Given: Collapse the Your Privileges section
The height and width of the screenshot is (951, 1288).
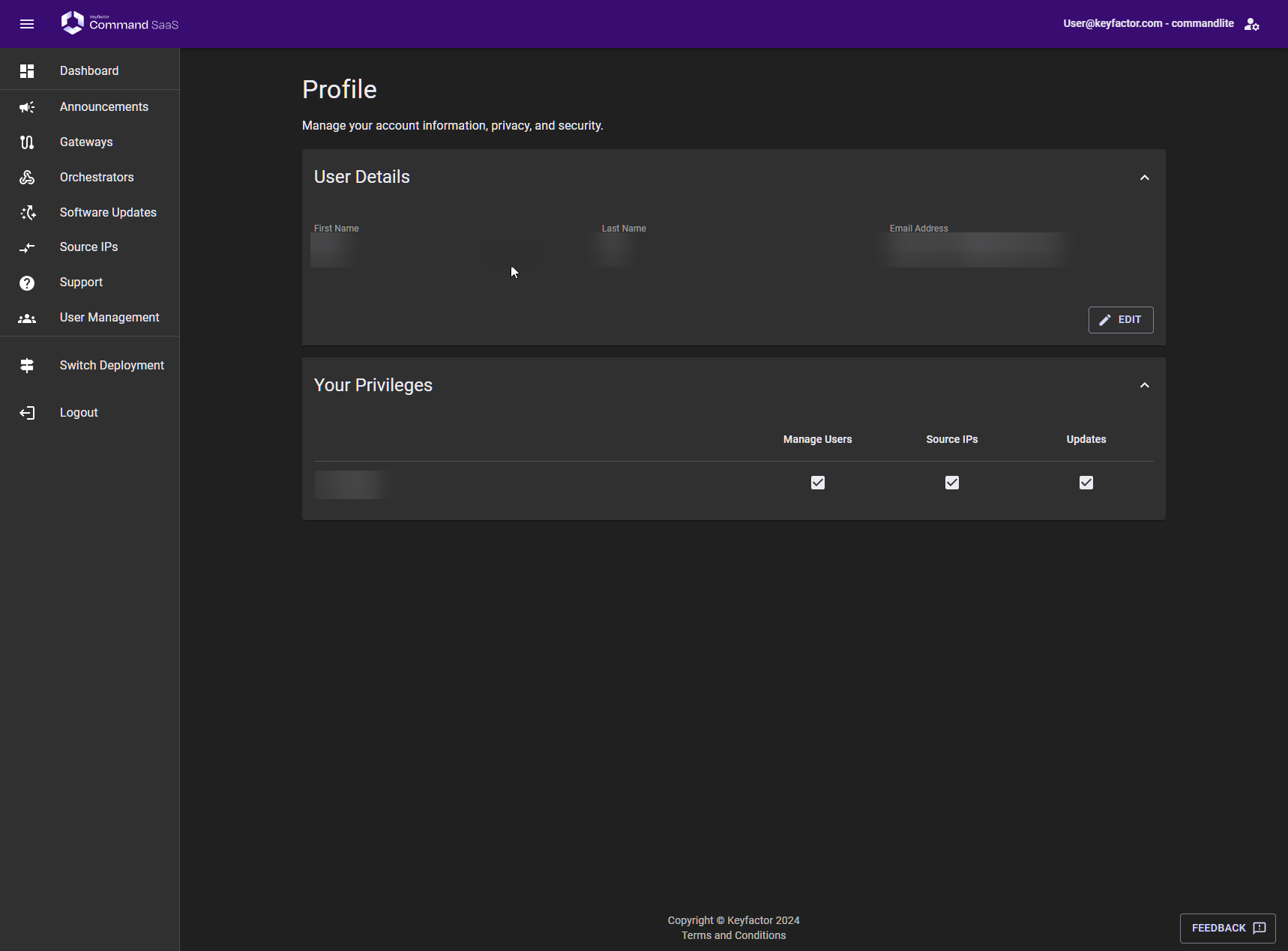Looking at the screenshot, I should [x=1144, y=385].
